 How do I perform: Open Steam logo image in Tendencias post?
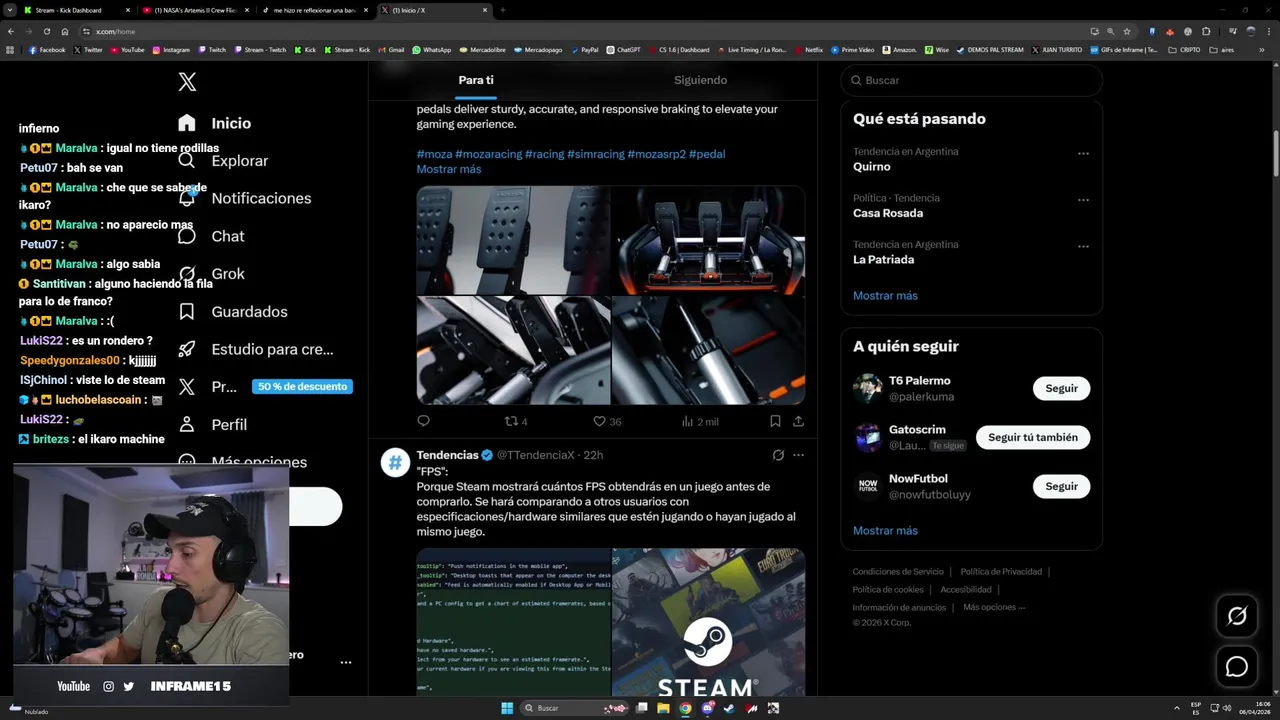[708, 622]
